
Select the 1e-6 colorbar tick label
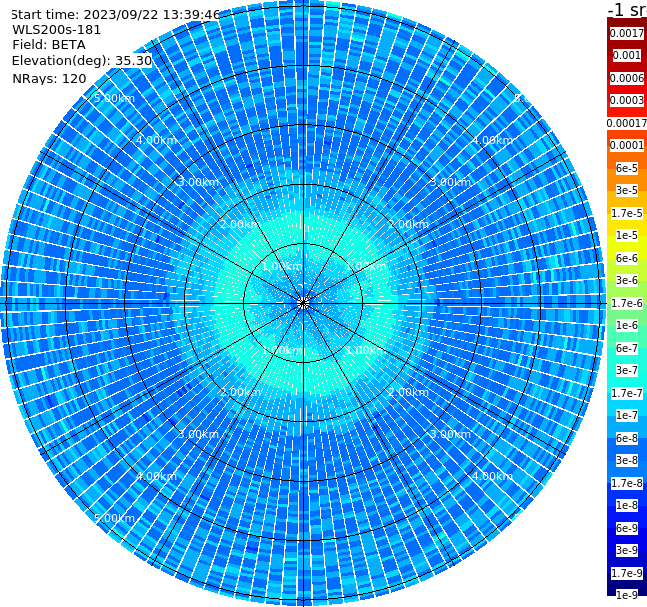[627, 325]
